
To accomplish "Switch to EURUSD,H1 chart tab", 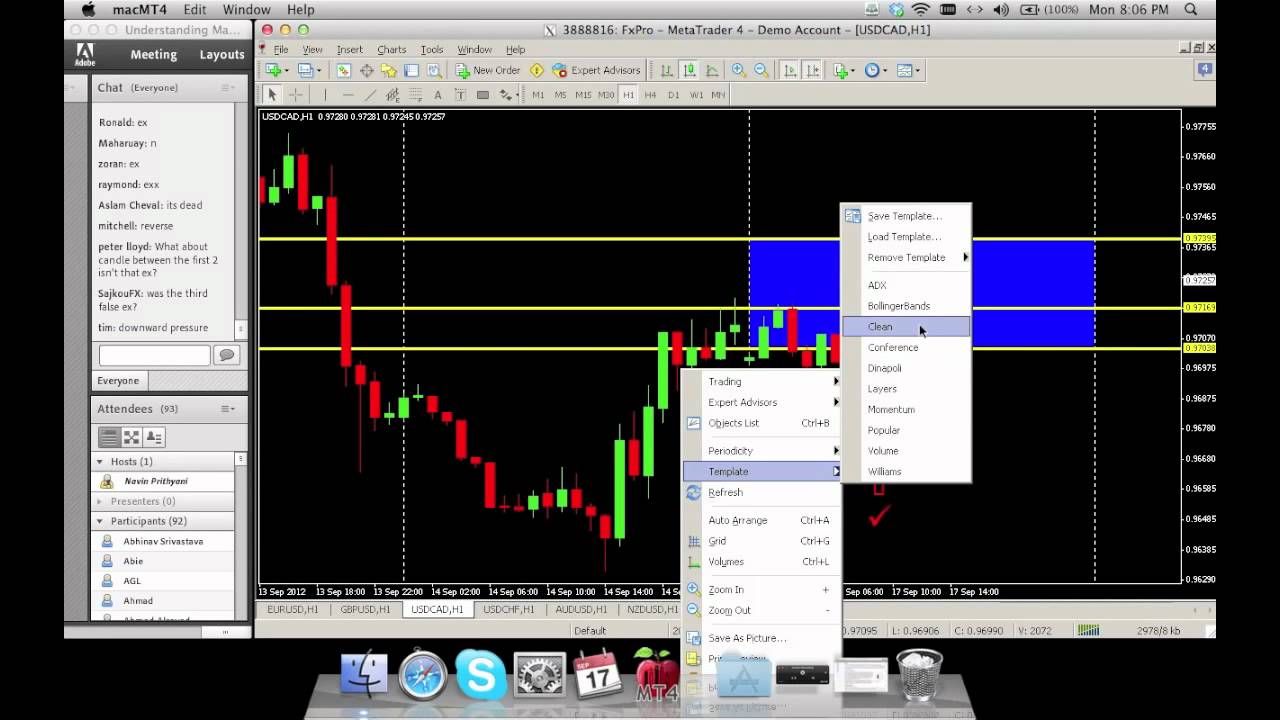I will pos(293,609).
